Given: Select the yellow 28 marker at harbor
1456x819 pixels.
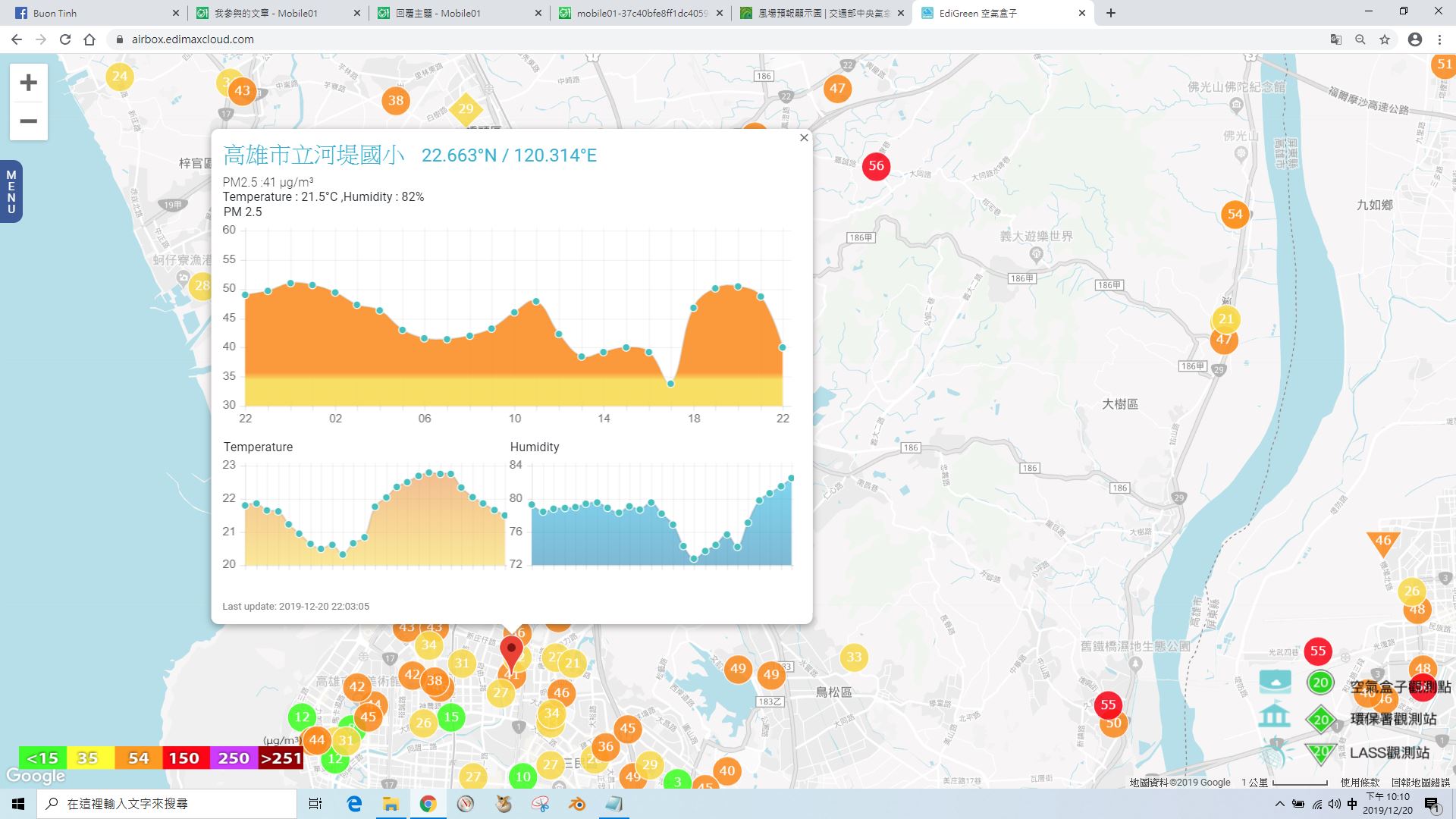Looking at the screenshot, I should coord(202,286).
